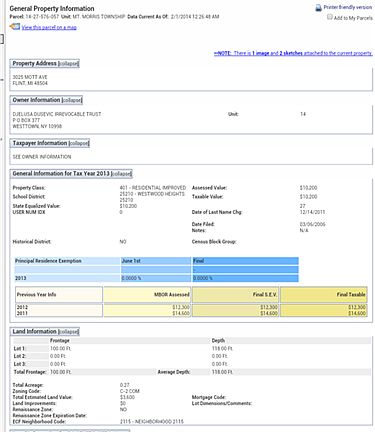Click the Principal Residence Exemption header cell
This screenshot has width=375, height=432.
pyautogui.click(x=67, y=261)
